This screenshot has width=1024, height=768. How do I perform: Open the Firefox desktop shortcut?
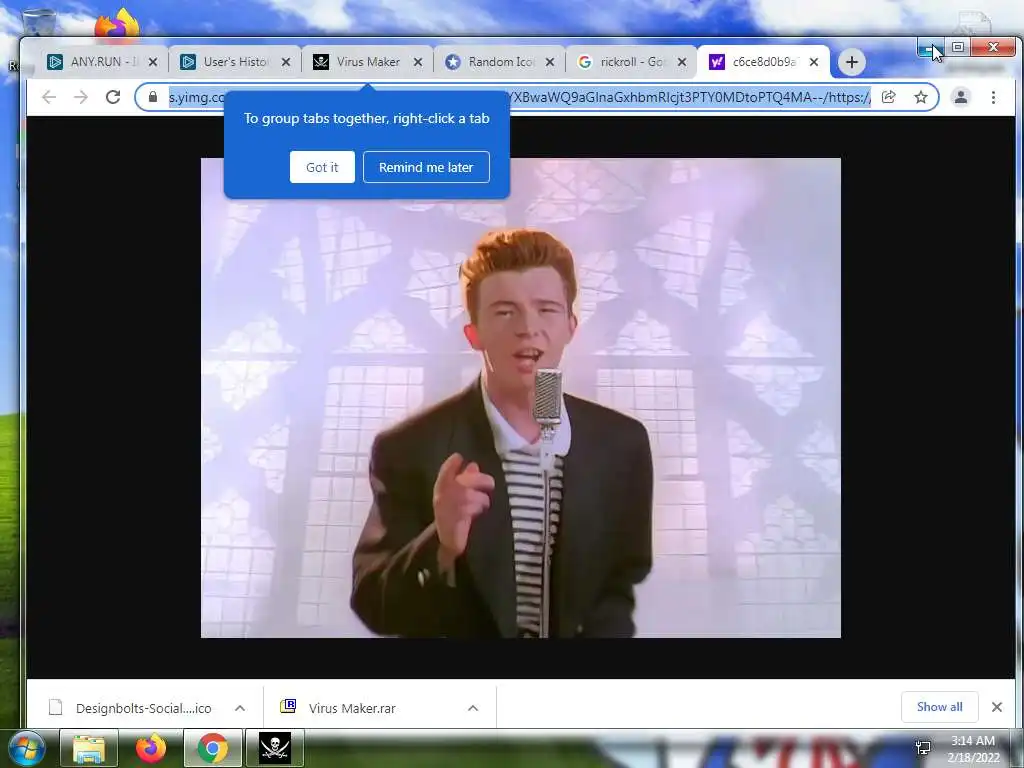(x=117, y=25)
